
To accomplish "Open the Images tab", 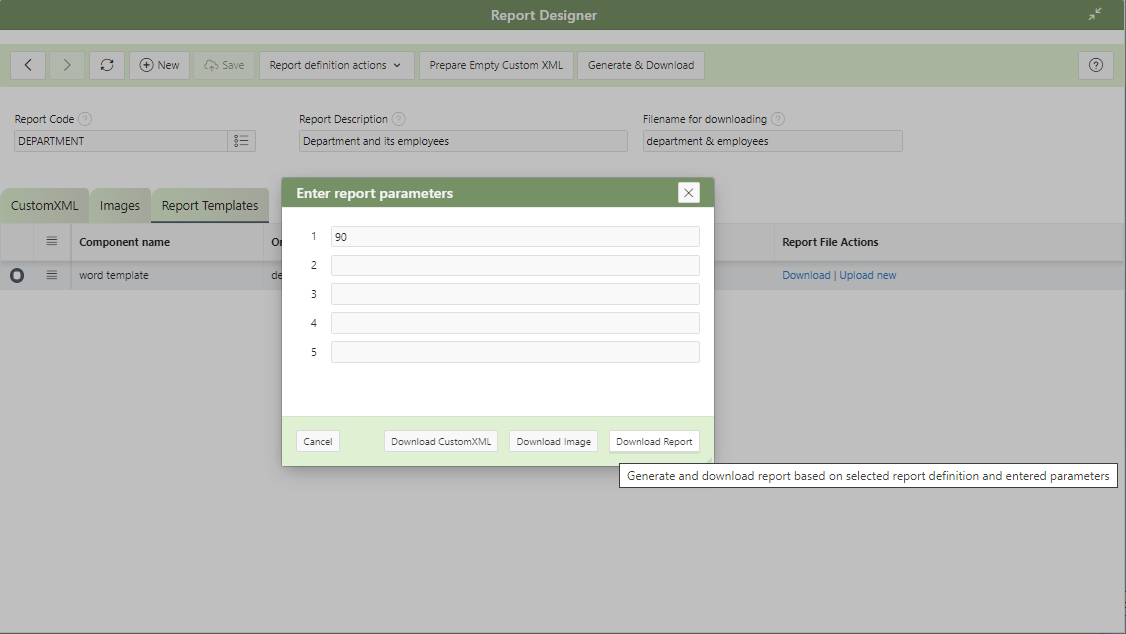I will tap(120, 206).
